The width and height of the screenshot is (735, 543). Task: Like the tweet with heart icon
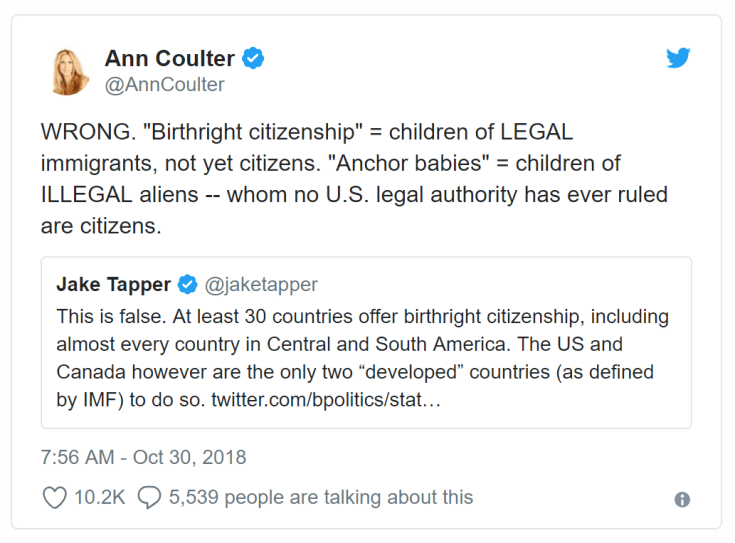pyautogui.click(x=54, y=497)
